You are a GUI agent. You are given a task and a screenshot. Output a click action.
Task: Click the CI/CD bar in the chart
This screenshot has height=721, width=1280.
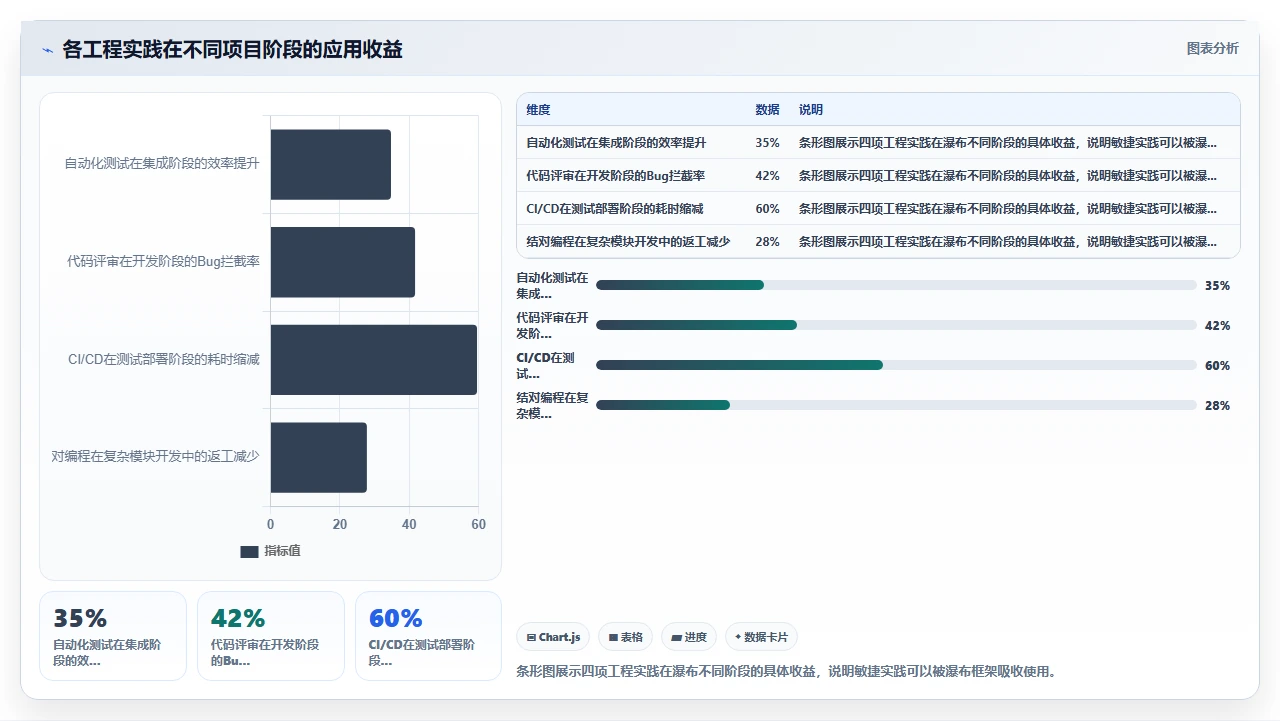pyautogui.click(x=374, y=360)
